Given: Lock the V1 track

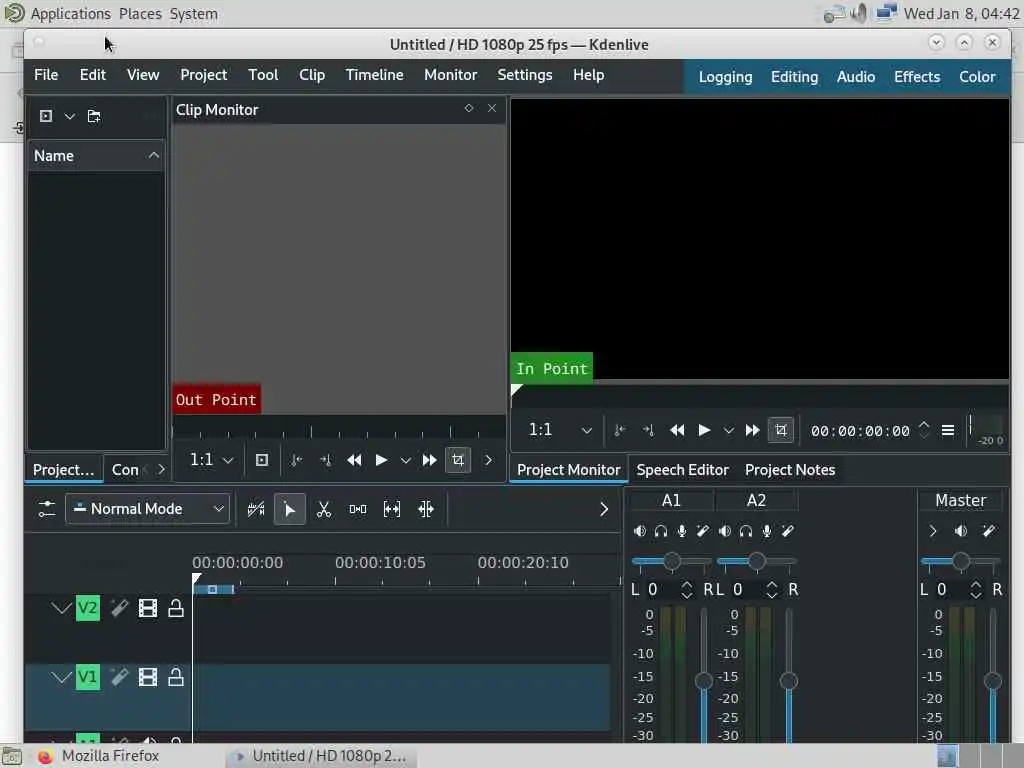Looking at the screenshot, I should [x=176, y=677].
